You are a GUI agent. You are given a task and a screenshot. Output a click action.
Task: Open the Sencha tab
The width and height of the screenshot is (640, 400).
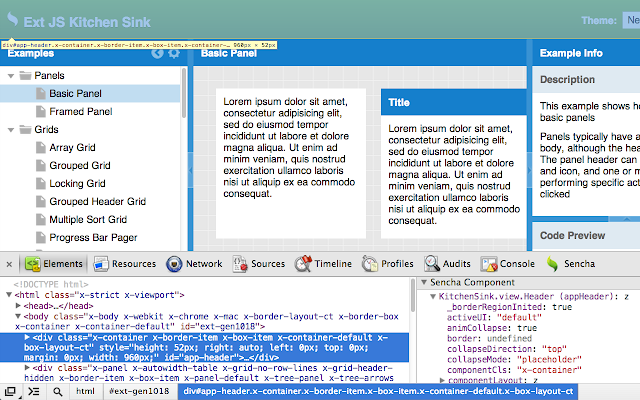(x=571, y=264)
